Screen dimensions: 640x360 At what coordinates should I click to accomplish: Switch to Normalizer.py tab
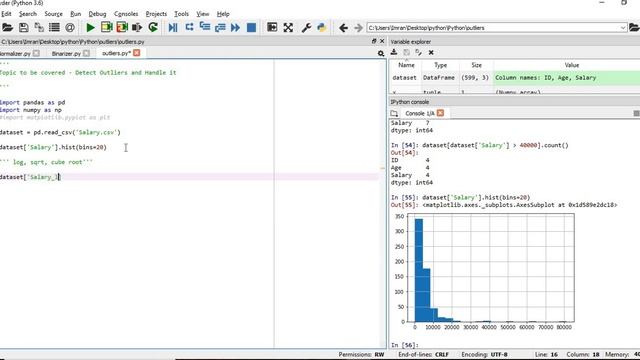click(x=15, y=53)
